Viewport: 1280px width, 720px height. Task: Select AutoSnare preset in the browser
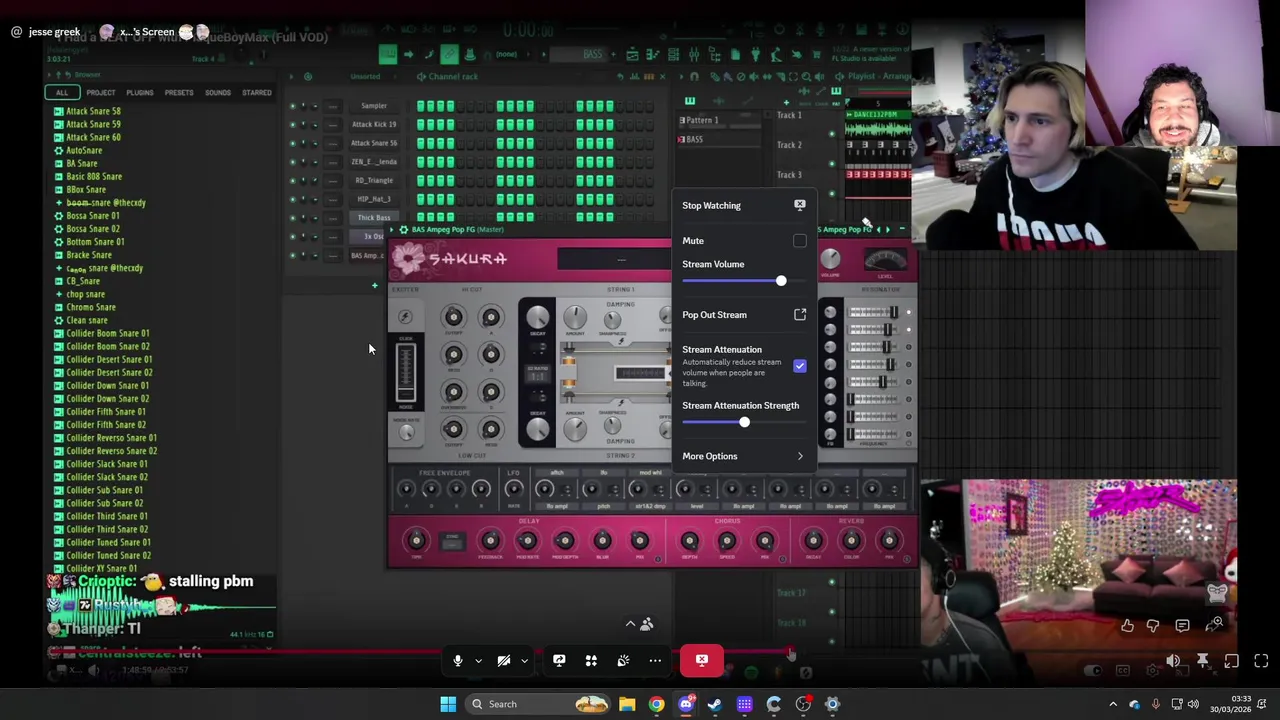click(x=83, y=150)
